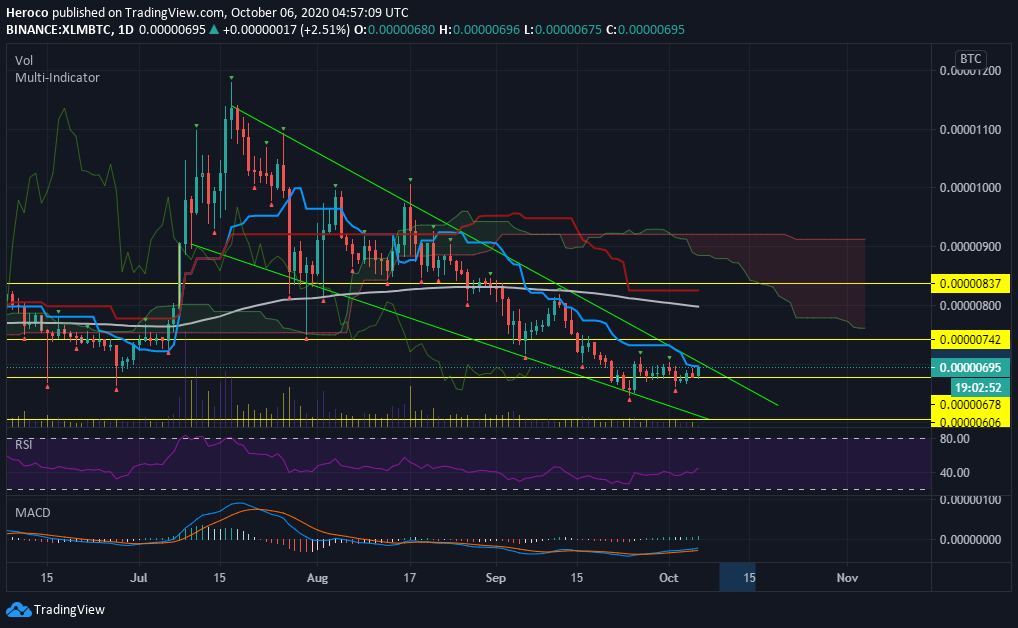
Task: Click the Sep label on the time axis
Action: [x=495, y=577]
